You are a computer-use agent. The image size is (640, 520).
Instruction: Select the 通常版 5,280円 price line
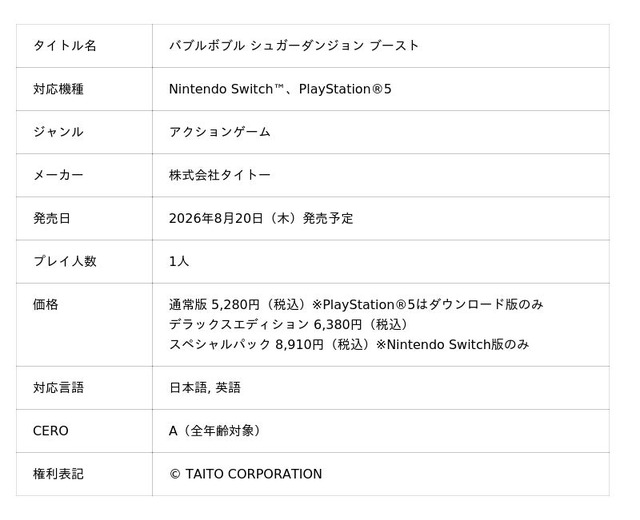[x=356, y=304]
